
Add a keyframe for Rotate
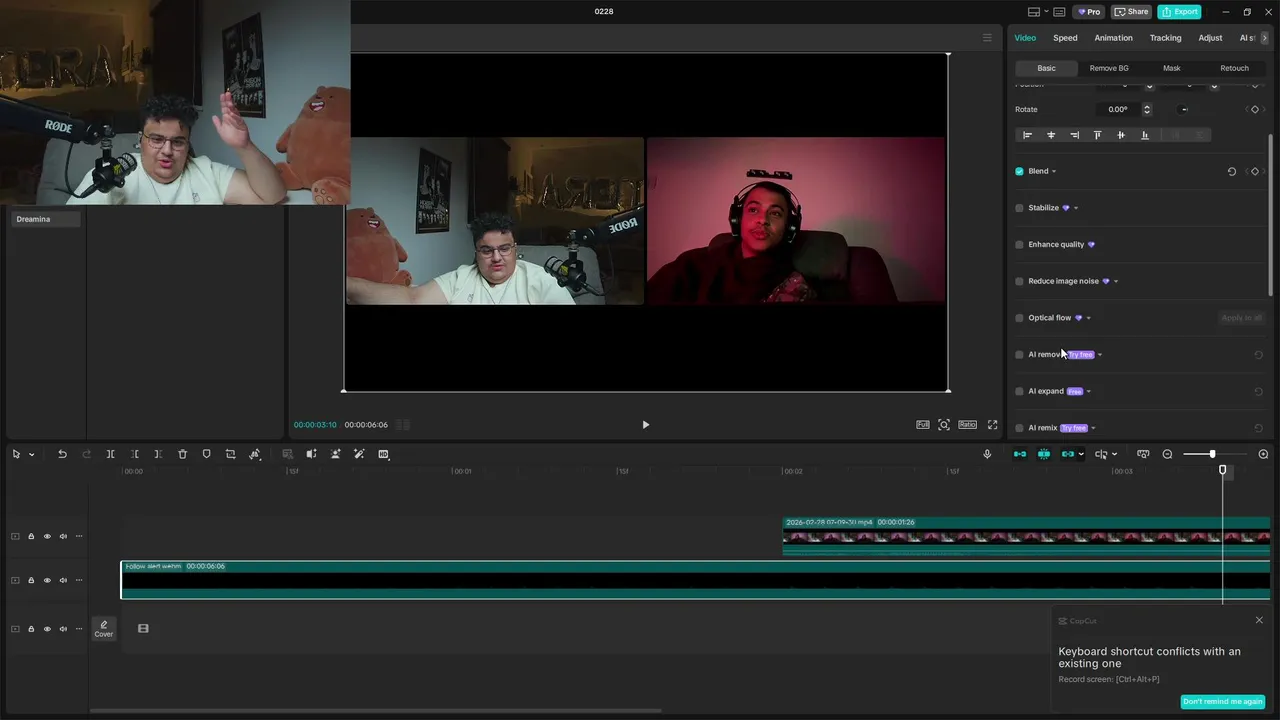[1255, 109]
